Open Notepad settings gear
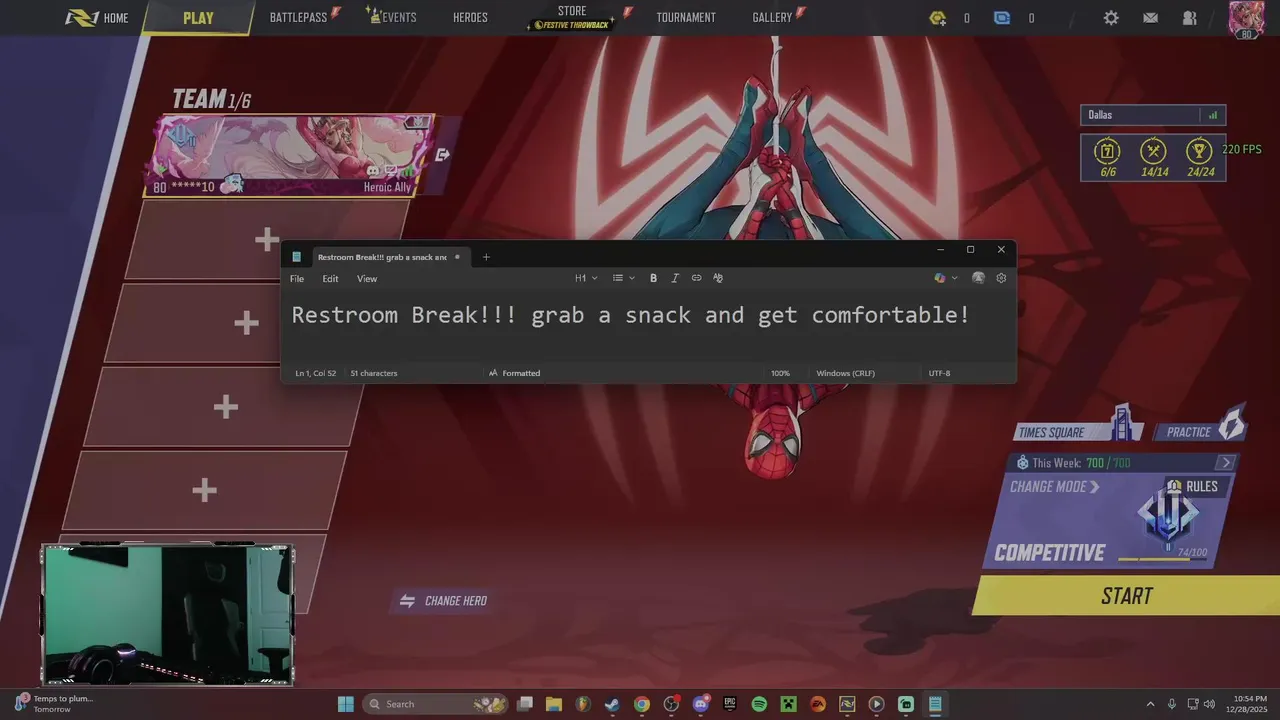The image size is (1280, 720). (1001, 278)
